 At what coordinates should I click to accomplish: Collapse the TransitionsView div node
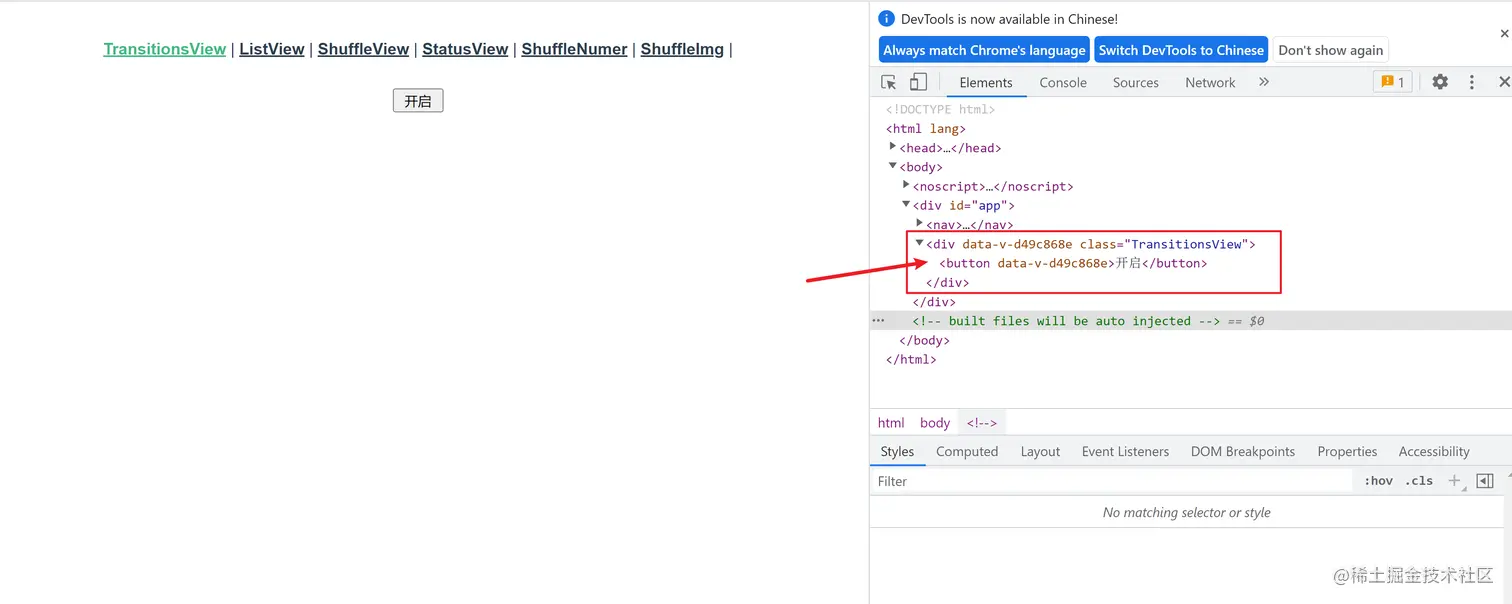(919, 243)
